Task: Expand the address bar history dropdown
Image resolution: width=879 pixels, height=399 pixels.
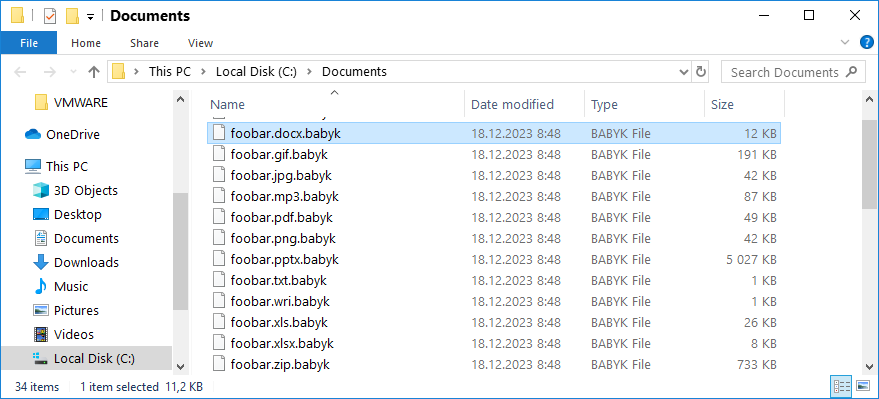Action: pos(684,72)
